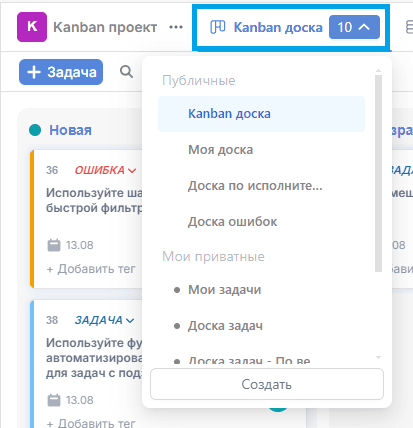Click teal status dot beside Новая
This screenshot has width=413, height=428.
(35, 130)
